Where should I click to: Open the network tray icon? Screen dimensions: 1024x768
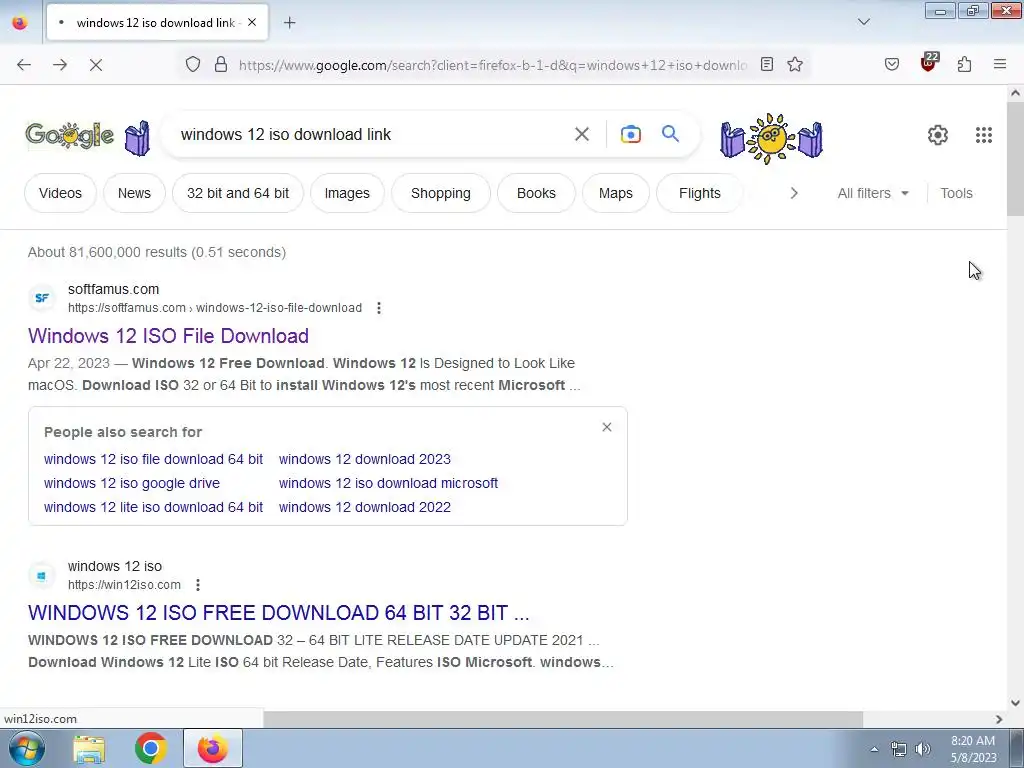point(899,749)
